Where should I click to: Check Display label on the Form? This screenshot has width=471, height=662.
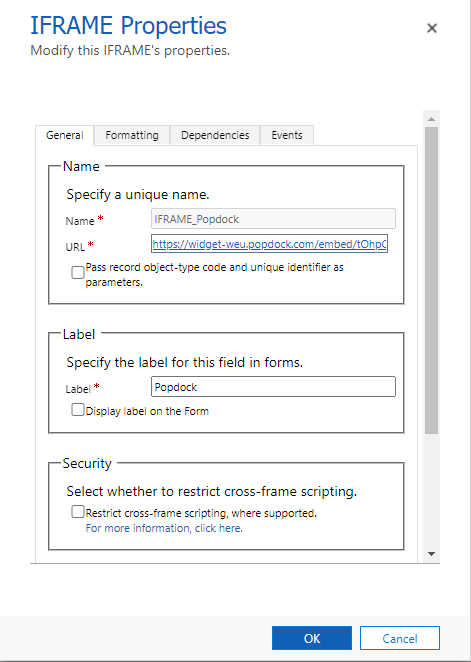click(78, 410)
